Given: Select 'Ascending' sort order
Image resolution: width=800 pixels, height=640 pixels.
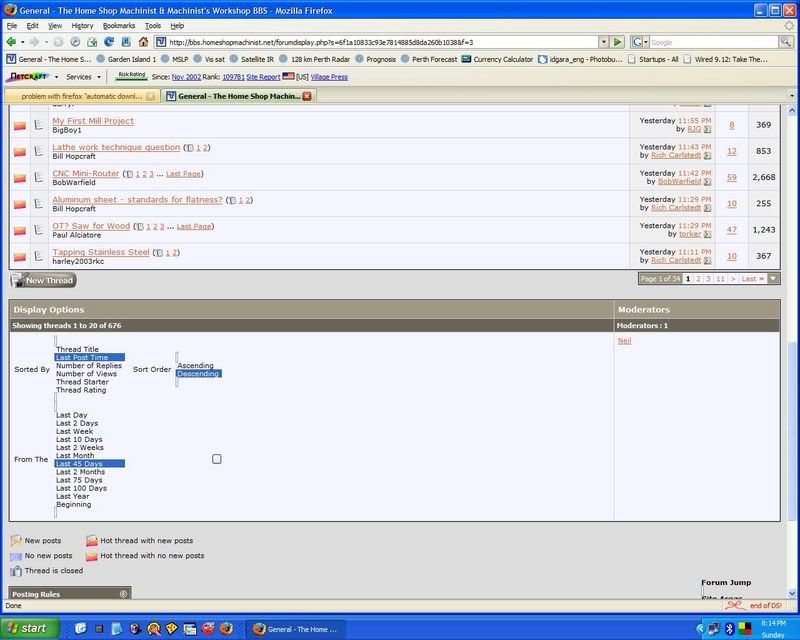Looking at the screenshot, I should click(195, 365).
